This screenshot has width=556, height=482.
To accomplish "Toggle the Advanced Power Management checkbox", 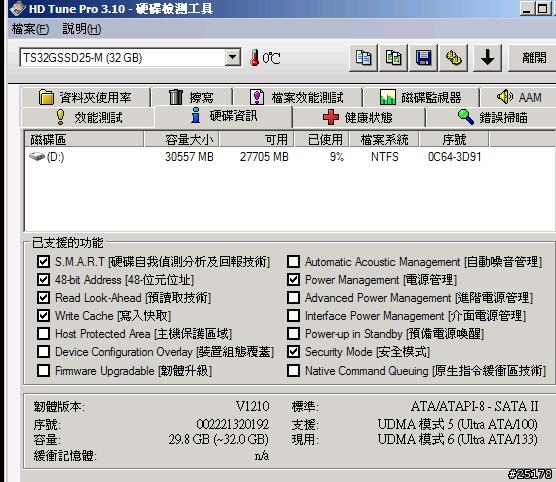I will pos(293,298).
